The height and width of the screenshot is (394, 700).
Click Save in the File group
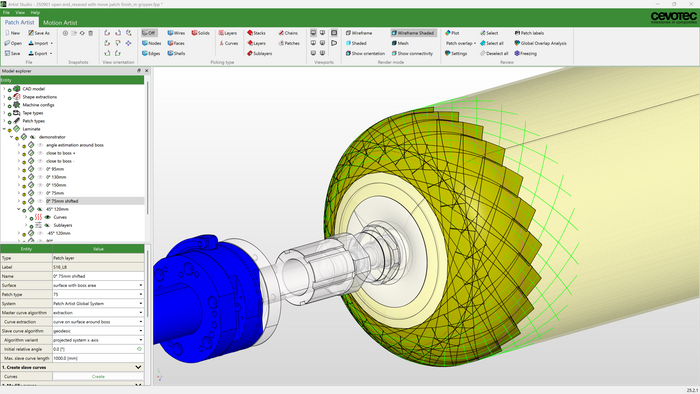12,54
